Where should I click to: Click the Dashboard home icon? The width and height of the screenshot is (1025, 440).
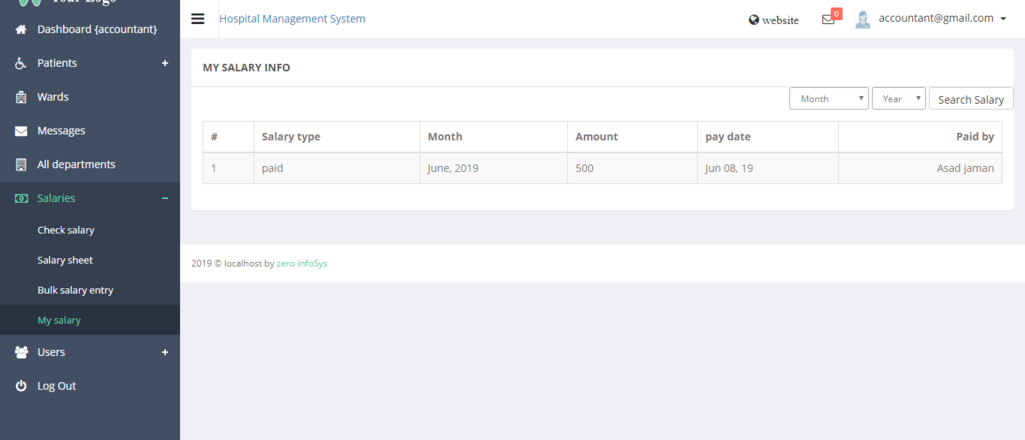click(21, 30)
